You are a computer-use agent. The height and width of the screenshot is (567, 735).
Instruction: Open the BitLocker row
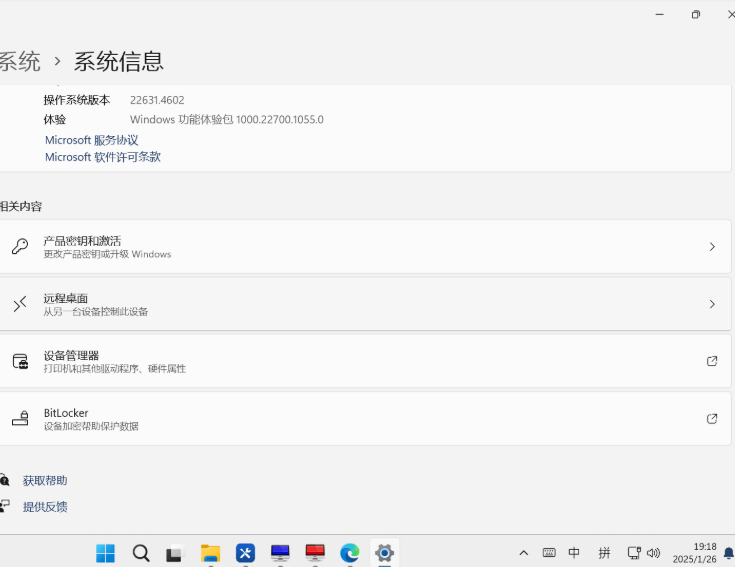[x=365, y=419]
